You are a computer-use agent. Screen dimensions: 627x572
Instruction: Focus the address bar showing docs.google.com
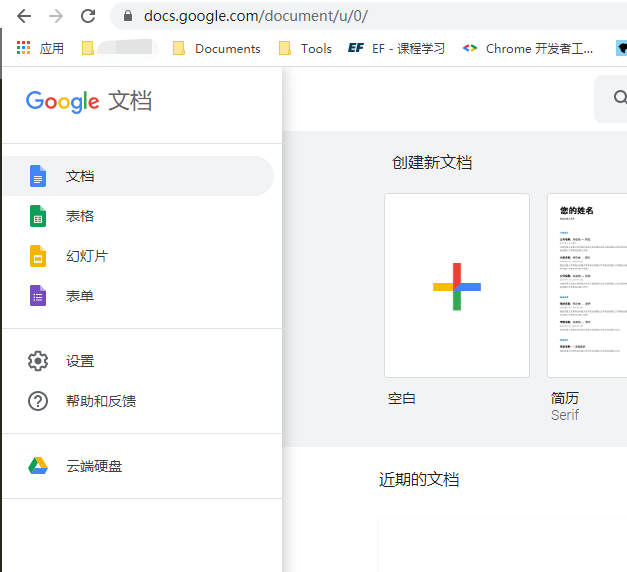[370, 16]
